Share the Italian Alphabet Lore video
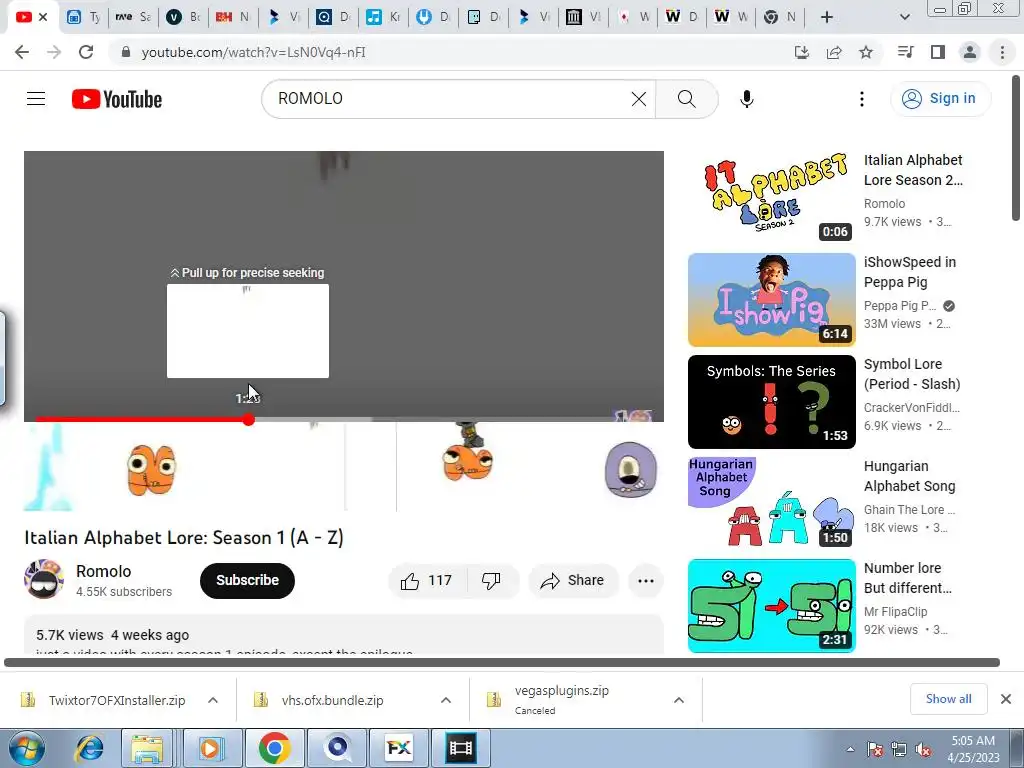 pos(573,581)
